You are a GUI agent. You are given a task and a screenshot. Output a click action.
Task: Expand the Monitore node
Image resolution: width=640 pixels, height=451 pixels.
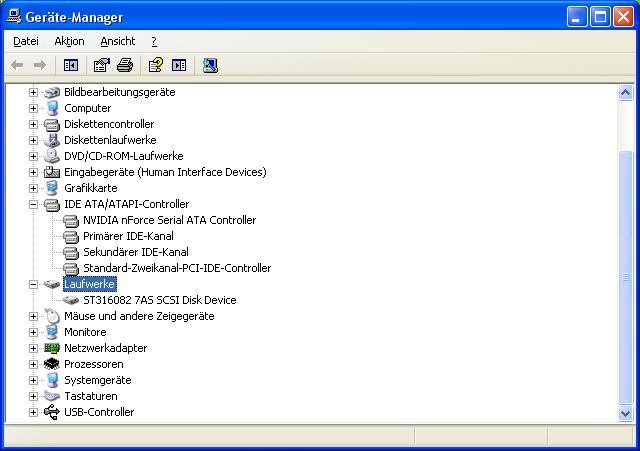tap(33, 333)
